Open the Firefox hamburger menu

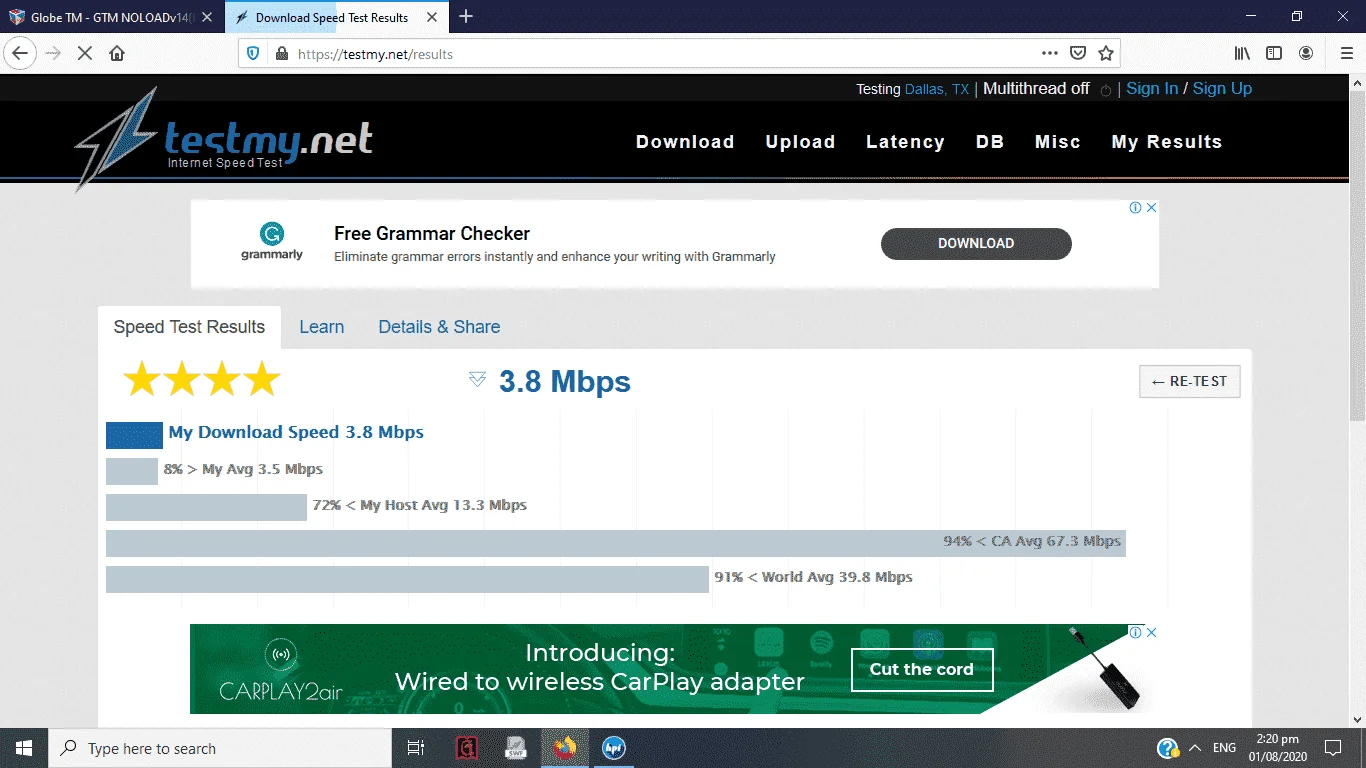click(1346, 54)
